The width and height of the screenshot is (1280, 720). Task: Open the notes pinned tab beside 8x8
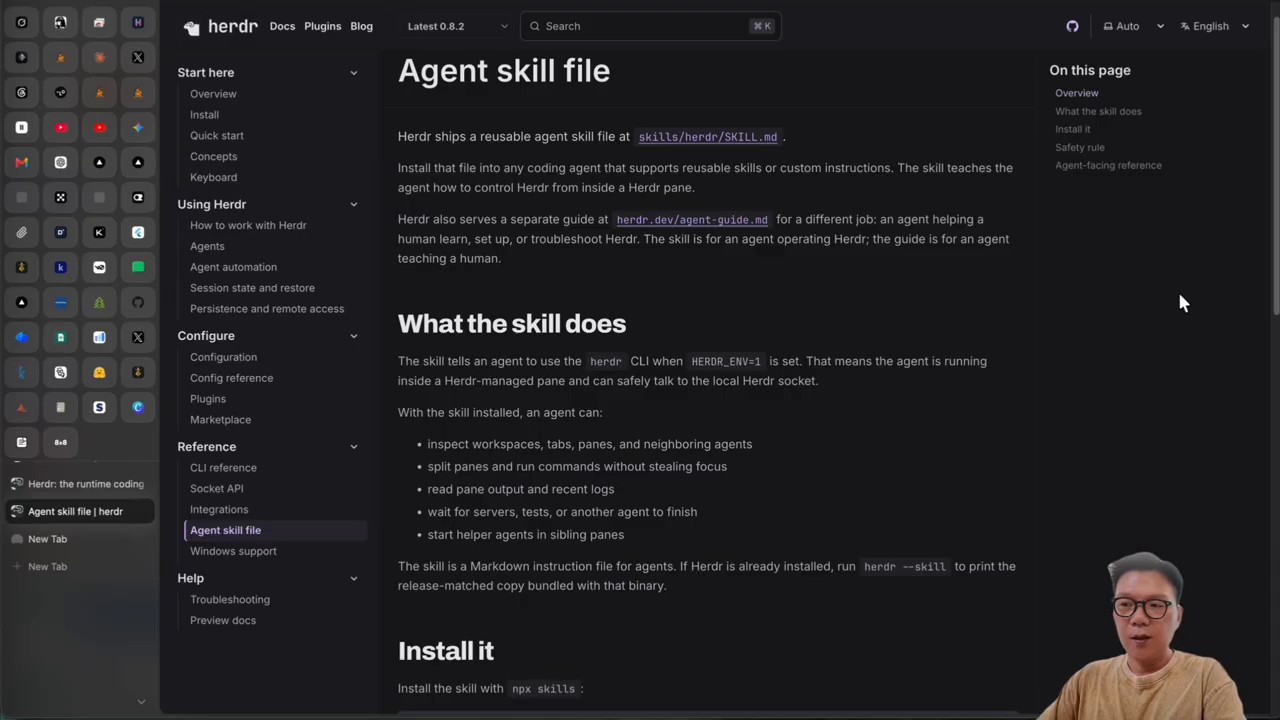22,442
